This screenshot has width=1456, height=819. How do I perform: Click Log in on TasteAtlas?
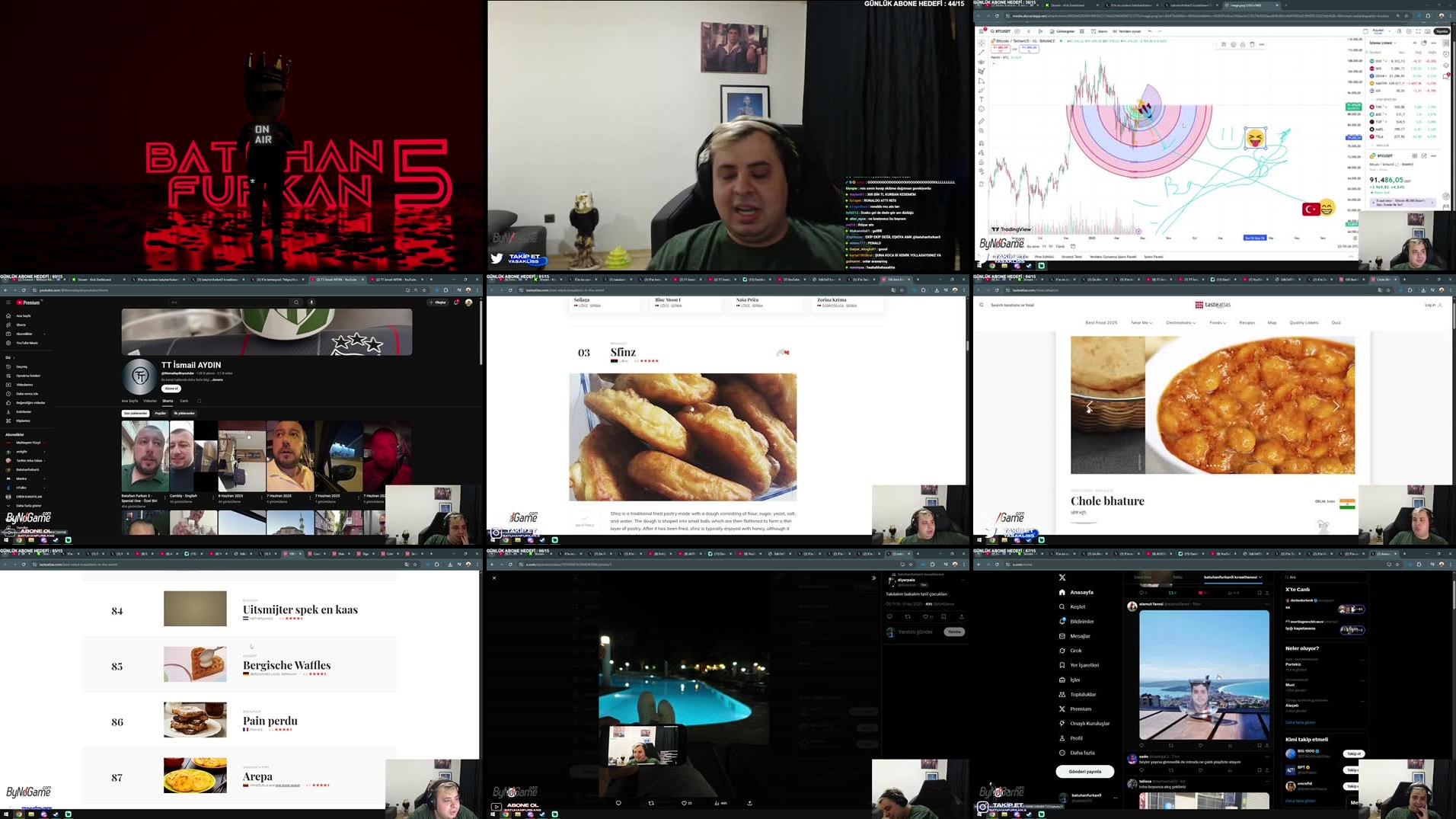point(1433,305)
